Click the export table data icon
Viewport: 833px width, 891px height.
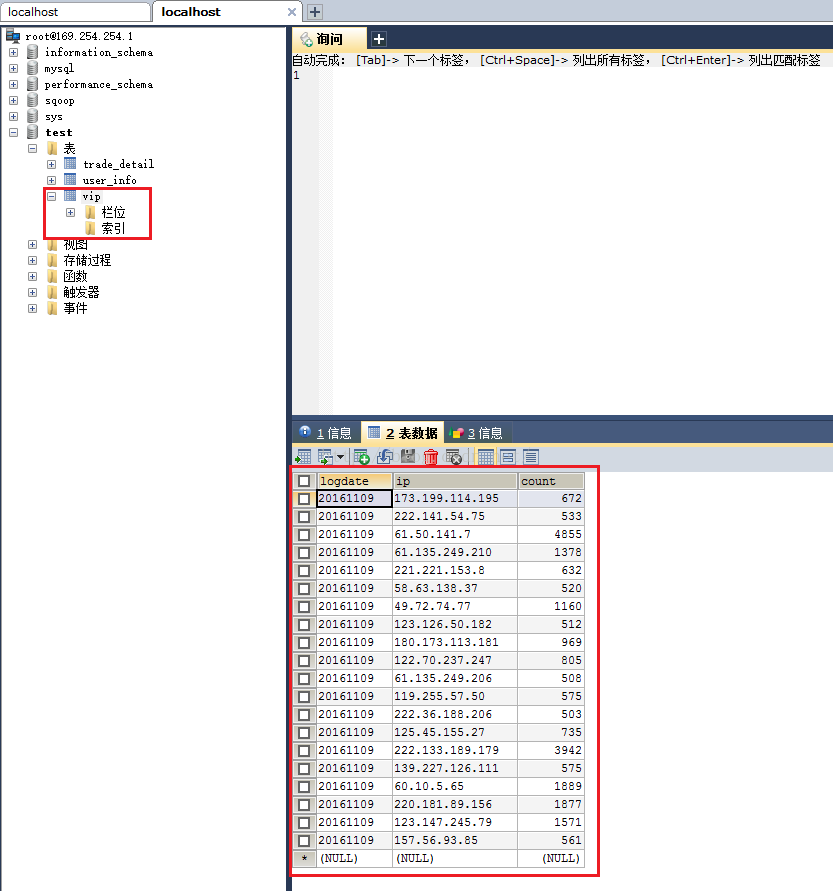click(x=303, y=456)
